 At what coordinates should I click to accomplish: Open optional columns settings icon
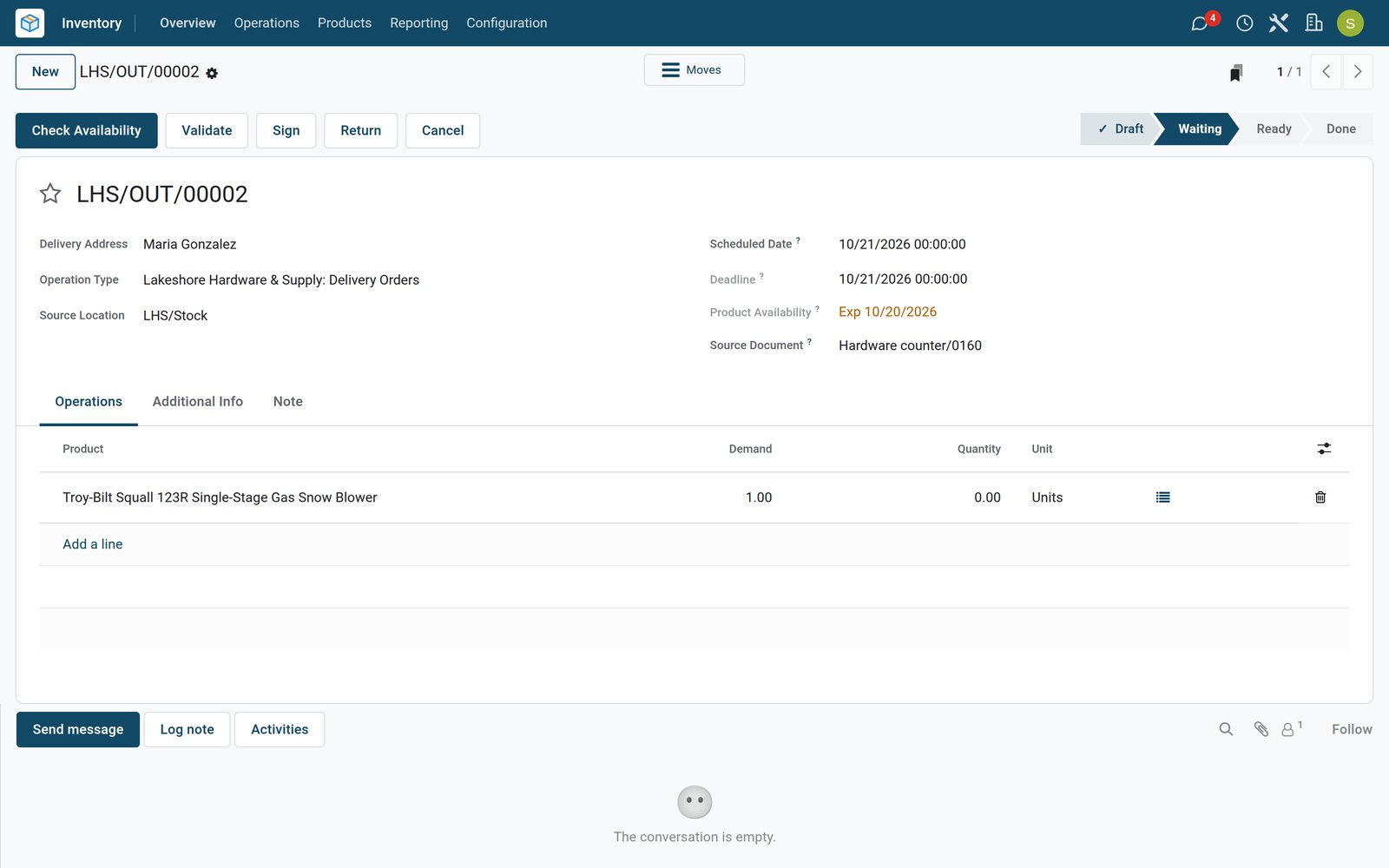[x=1324, y=449]
